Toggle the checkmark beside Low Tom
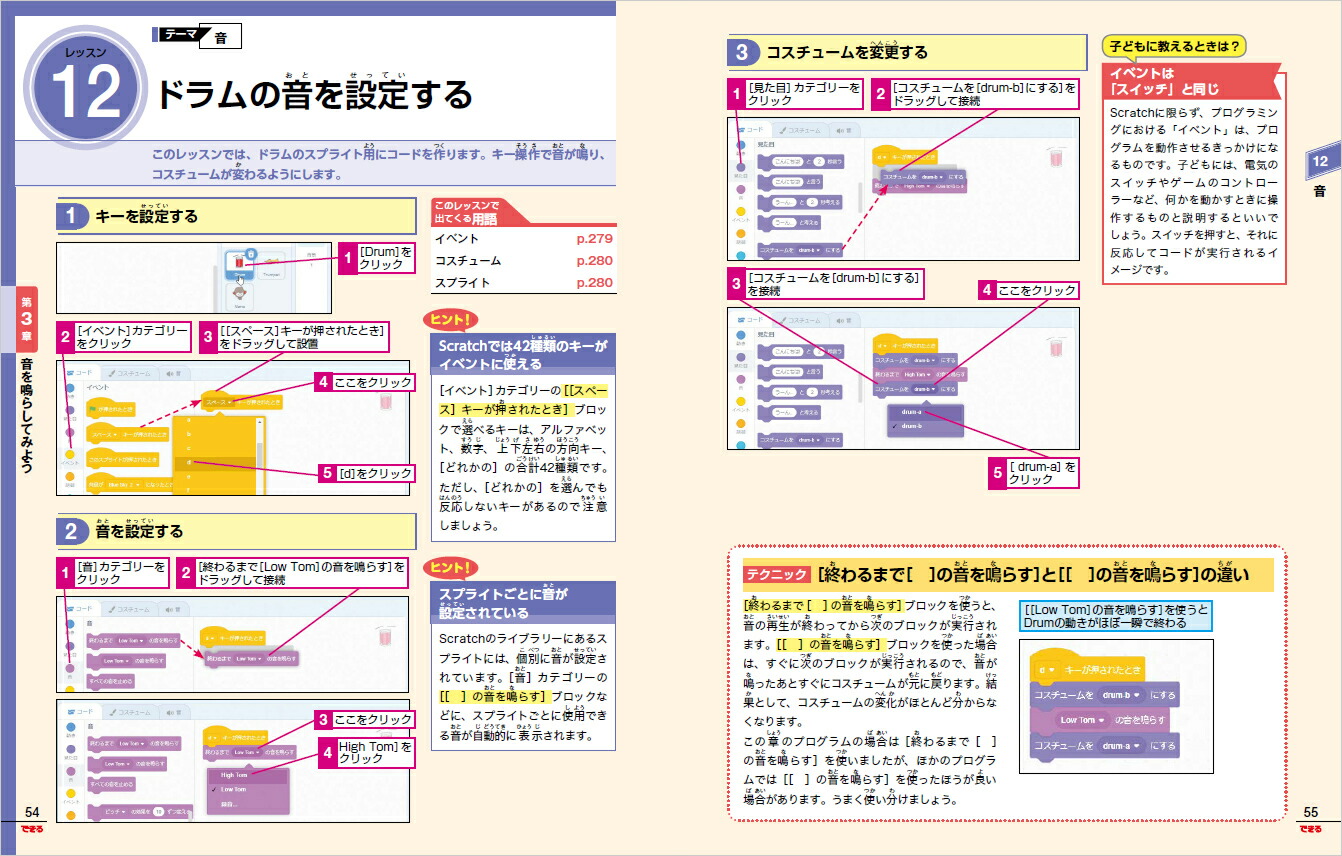 (x=214, y=789)
